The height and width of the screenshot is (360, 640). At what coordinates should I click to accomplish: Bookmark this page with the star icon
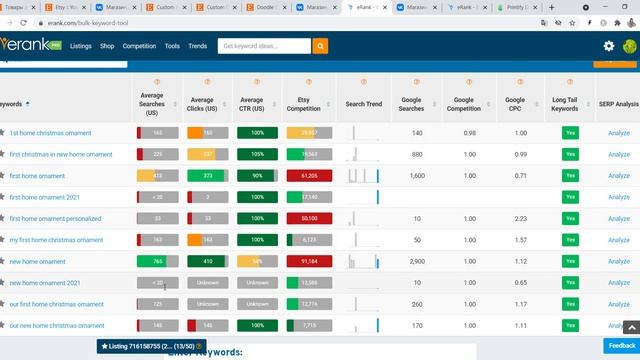[x=572, y=23]
